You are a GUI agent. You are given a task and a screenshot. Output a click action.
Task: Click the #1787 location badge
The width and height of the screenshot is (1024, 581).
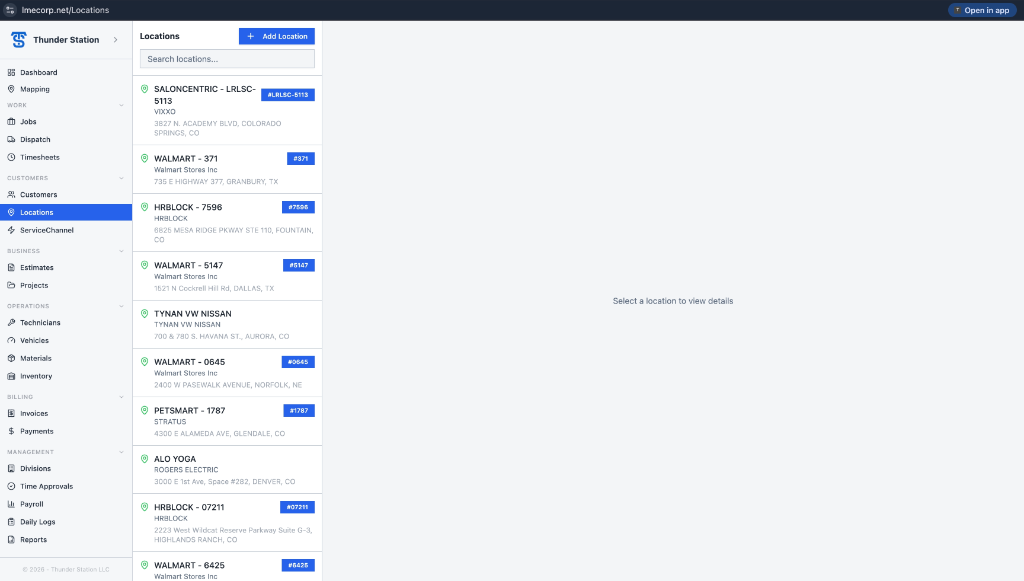[x=299, y=411]
